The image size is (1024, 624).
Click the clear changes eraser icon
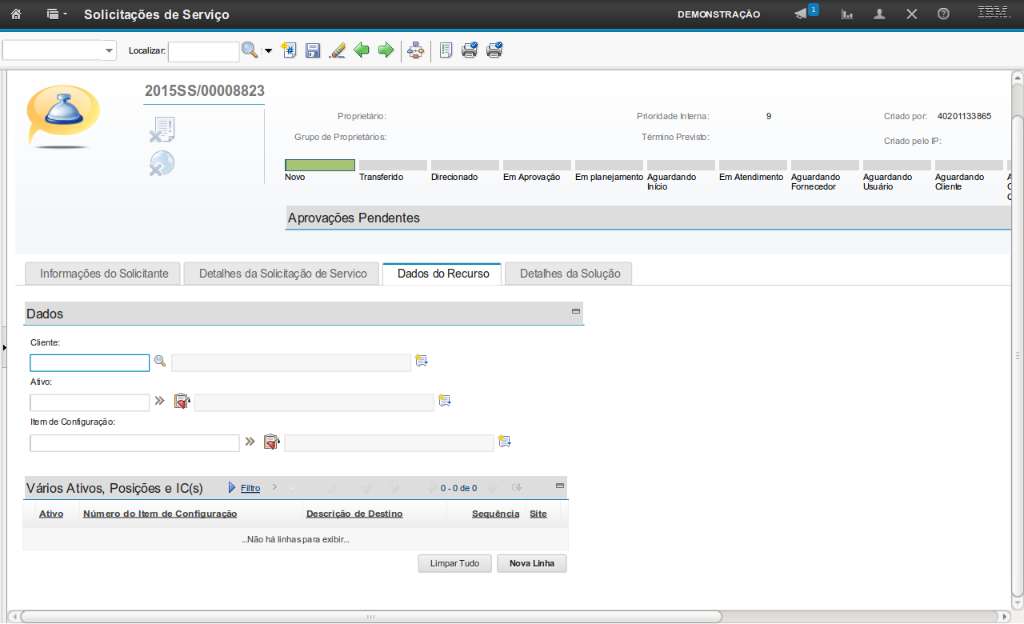pyautogui.click(x=337, y=51)
